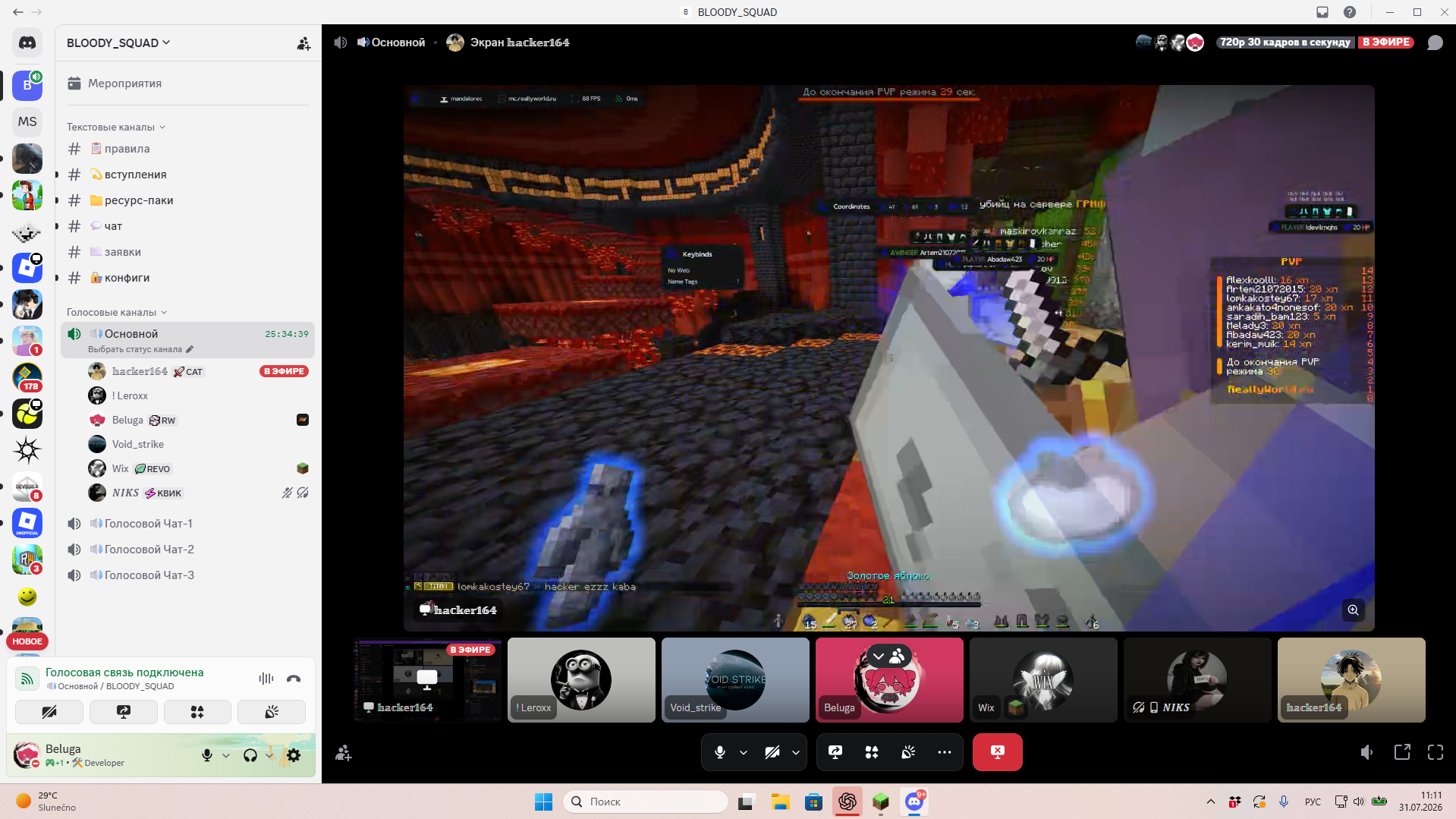1456x819 pixels.
Task: Collapse the Текстовые каналы category
Action: [x=116, y=127]
